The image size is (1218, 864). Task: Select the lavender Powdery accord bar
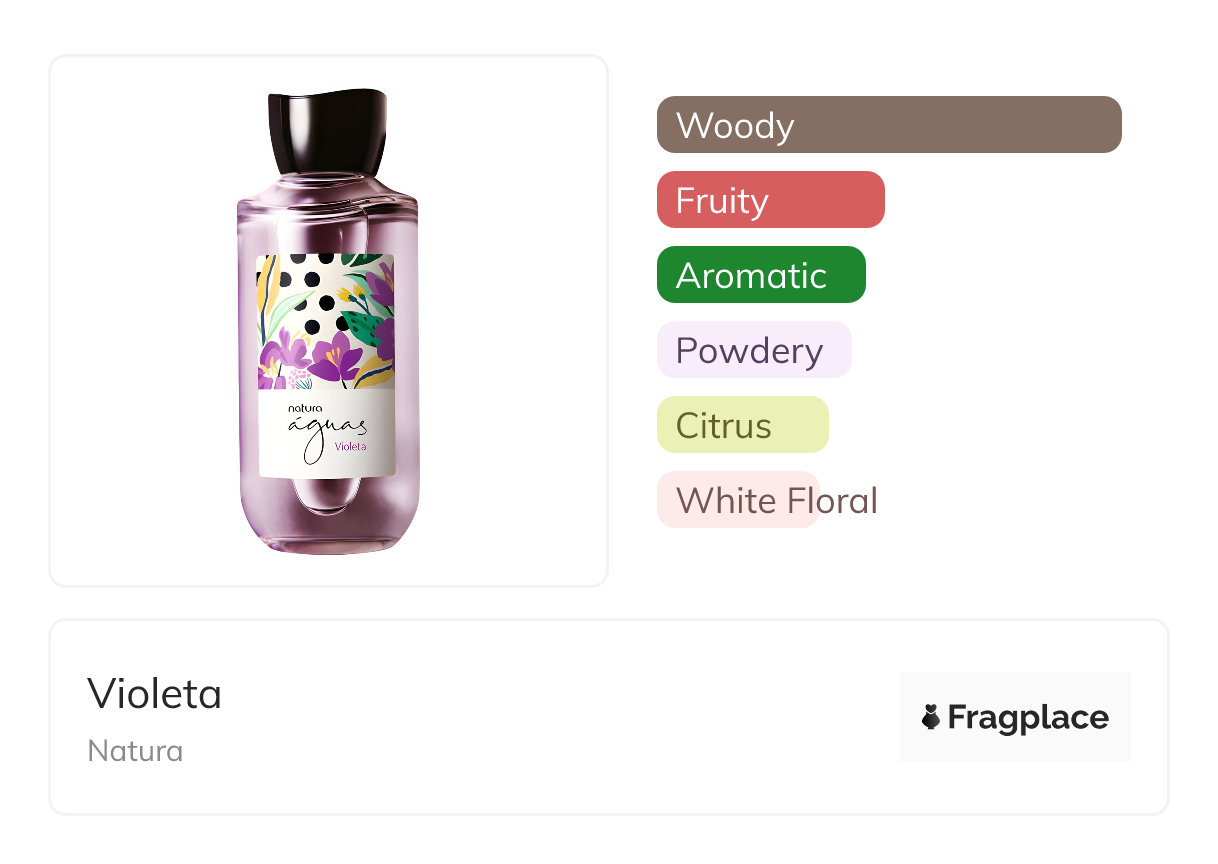(x=753, y=350)
